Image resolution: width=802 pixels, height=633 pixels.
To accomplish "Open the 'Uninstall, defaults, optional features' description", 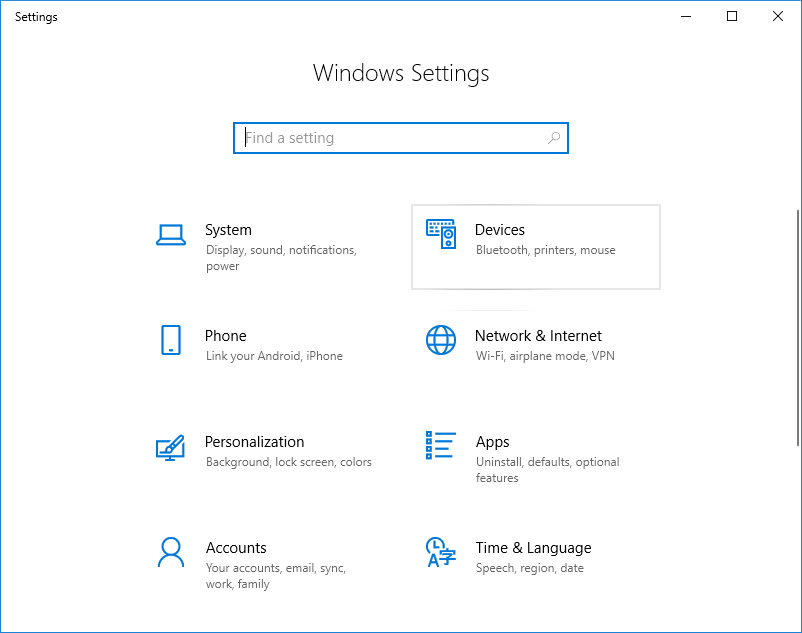I will (547, 470).
